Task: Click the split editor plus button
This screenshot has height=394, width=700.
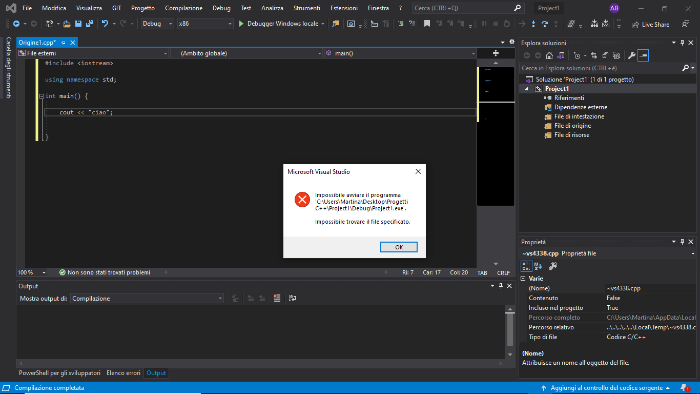Action: (x=496, y=53)
